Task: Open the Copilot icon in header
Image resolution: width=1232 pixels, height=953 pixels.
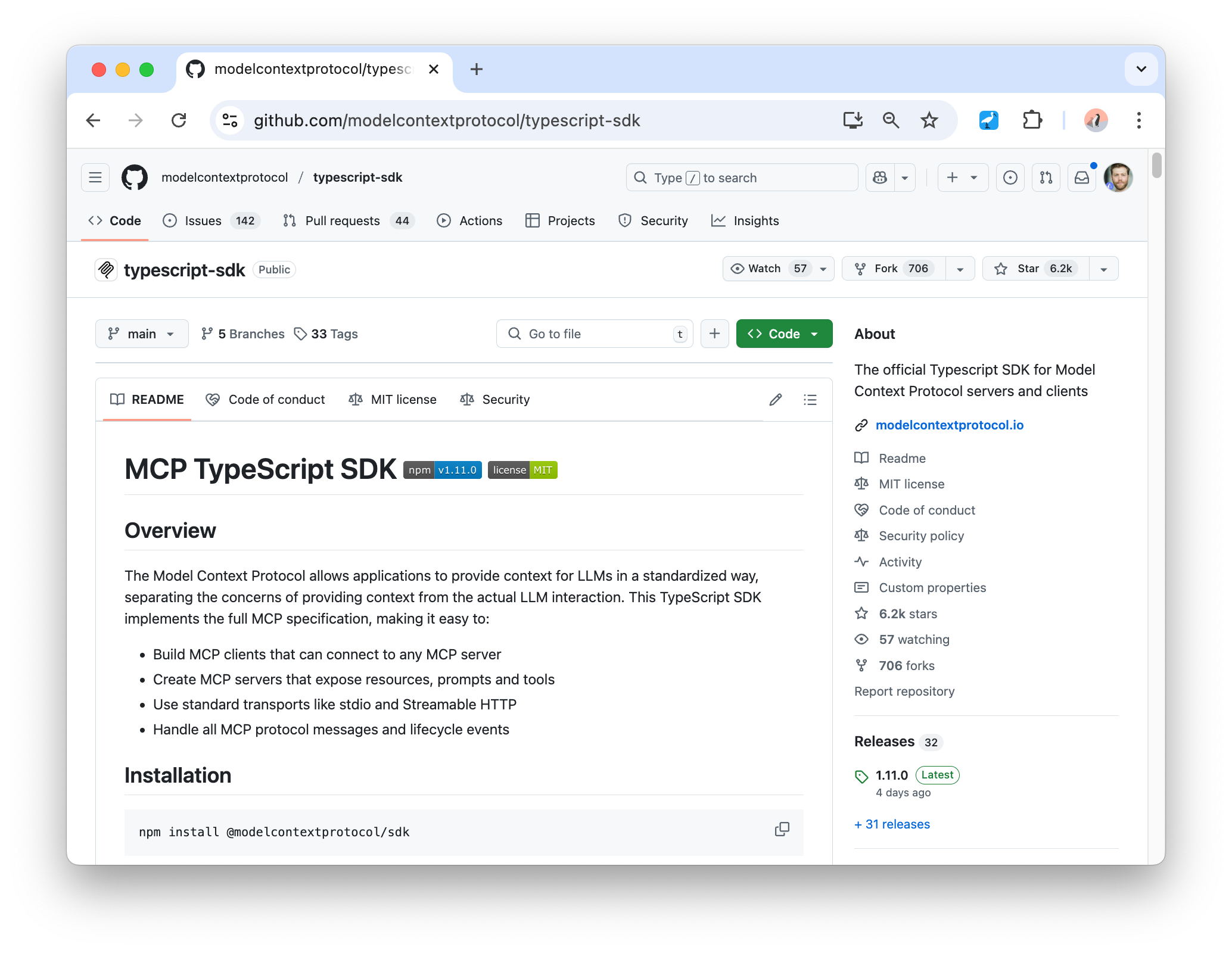Action: point(880,177)
